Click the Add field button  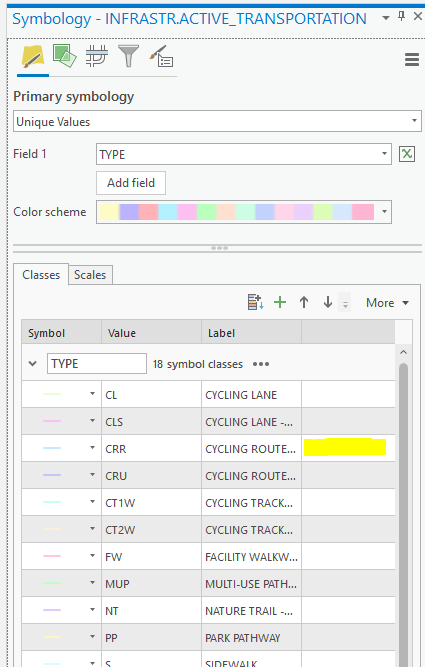[x=131, y=183]
